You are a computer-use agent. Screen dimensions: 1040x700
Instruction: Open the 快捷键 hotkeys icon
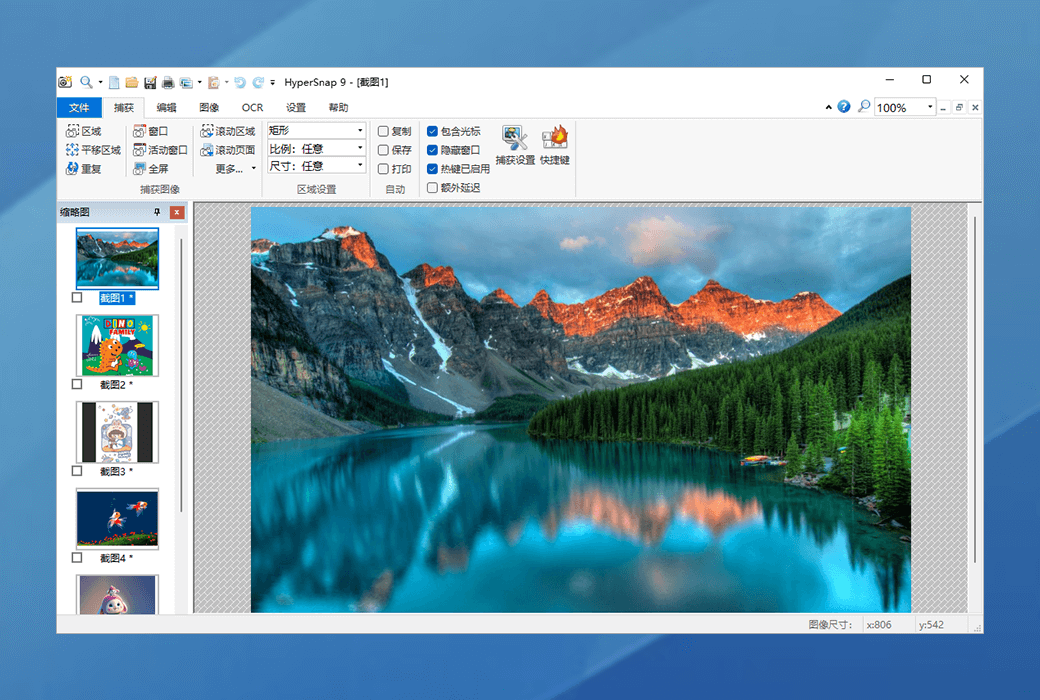pos(554,144)
